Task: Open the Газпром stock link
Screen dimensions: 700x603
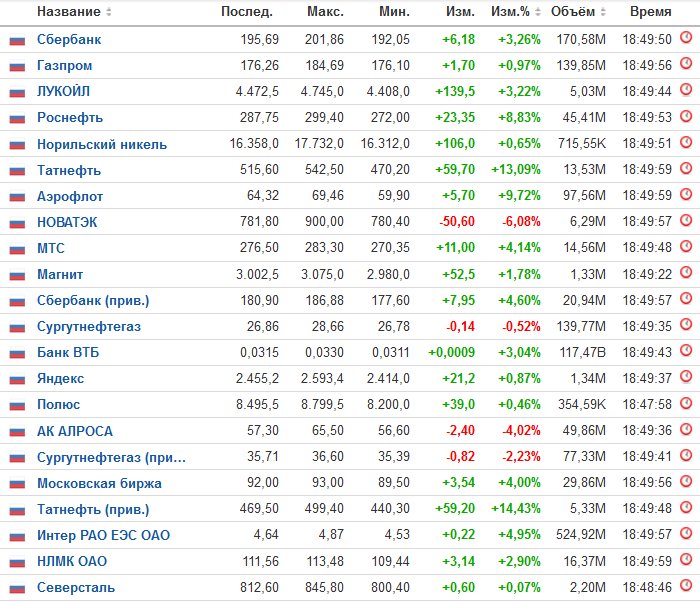Action: click(65, 66)
